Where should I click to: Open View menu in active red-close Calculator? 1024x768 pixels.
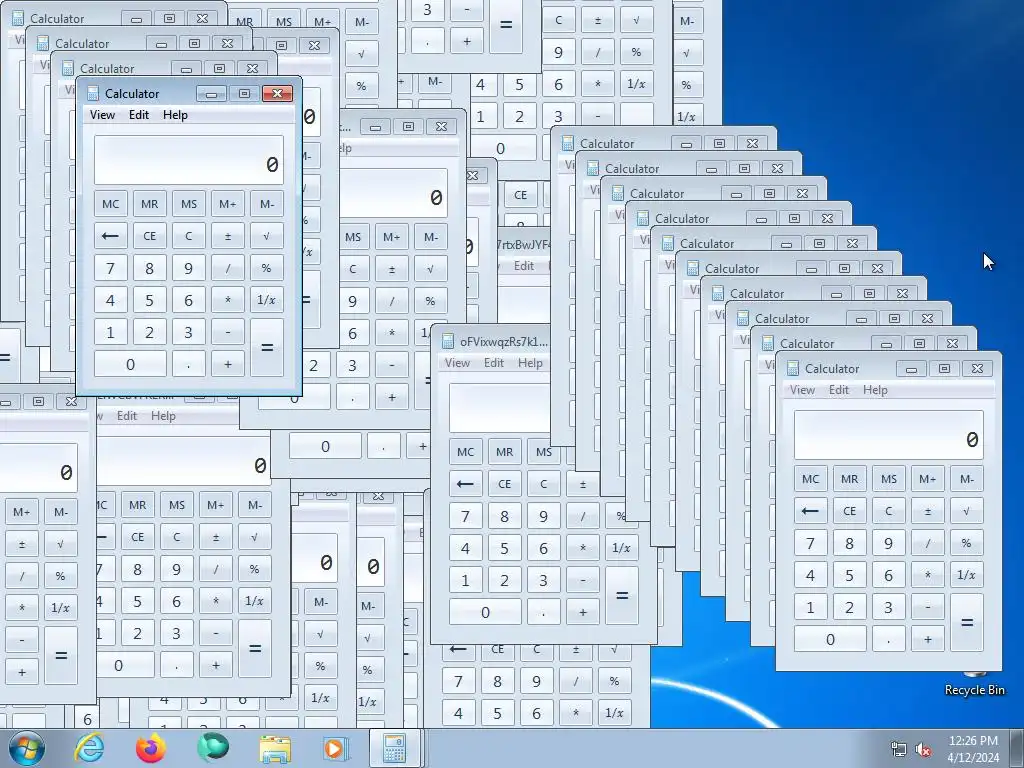[103, 115]
